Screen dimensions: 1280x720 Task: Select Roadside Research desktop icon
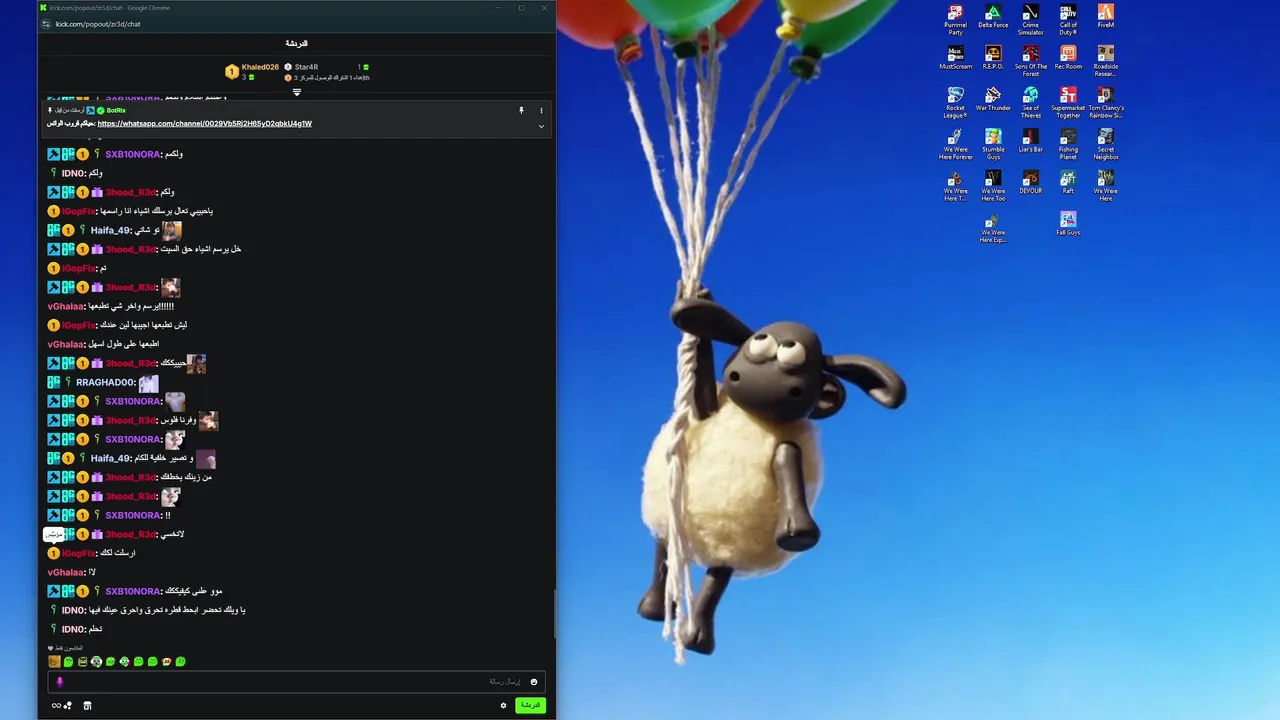tap(1106, 61)
